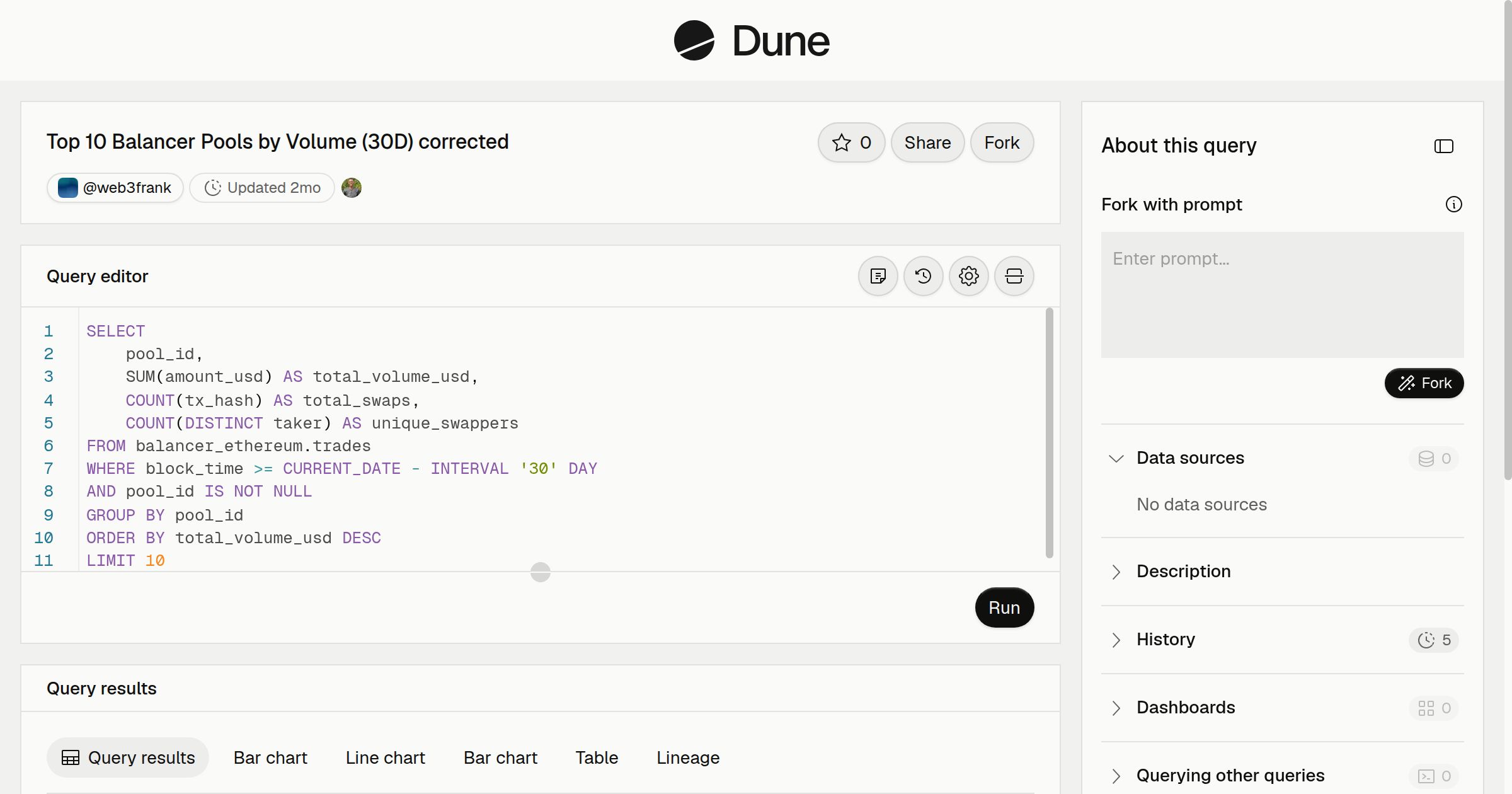The height and width of the screenshot is (794, 1512).
Task: Open query settings gear icon
Action: 968,276
